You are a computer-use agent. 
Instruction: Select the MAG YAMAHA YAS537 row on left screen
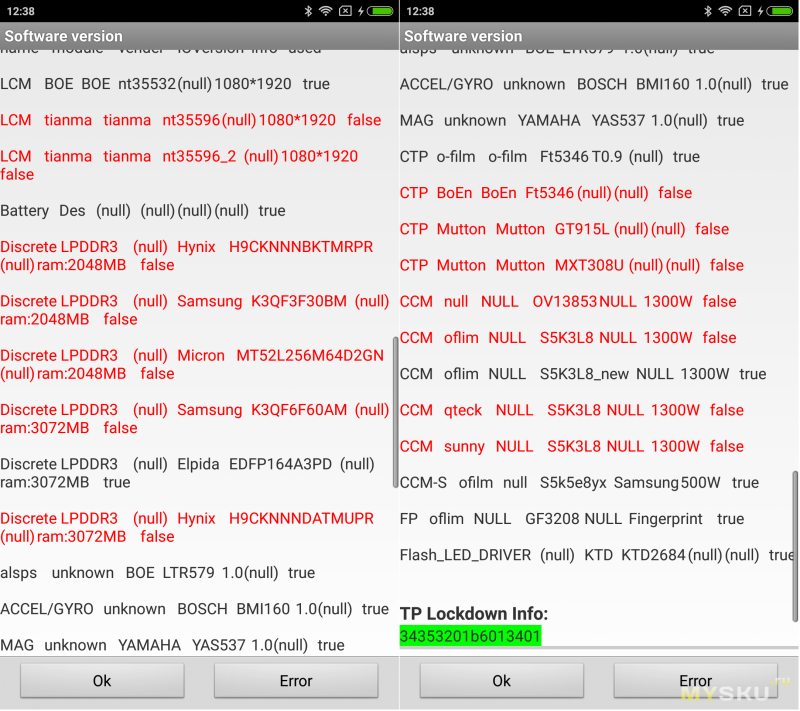coord(172,645)
